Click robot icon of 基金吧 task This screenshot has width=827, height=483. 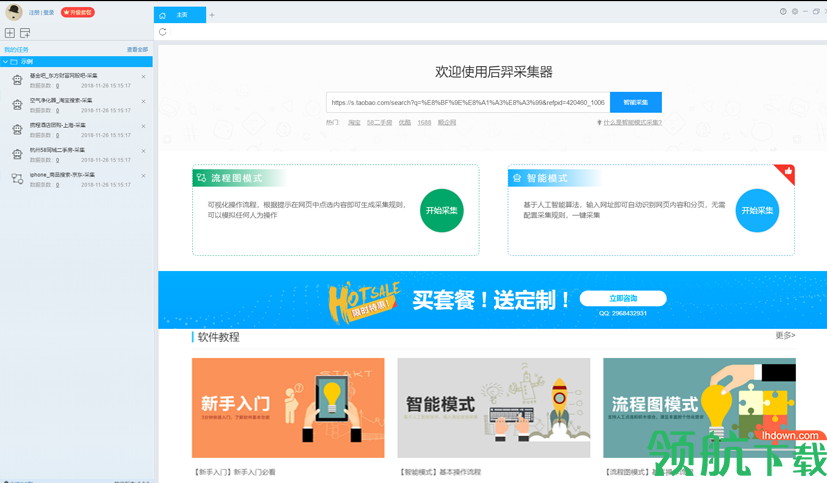pyautogui.click(x=17, y=80)
